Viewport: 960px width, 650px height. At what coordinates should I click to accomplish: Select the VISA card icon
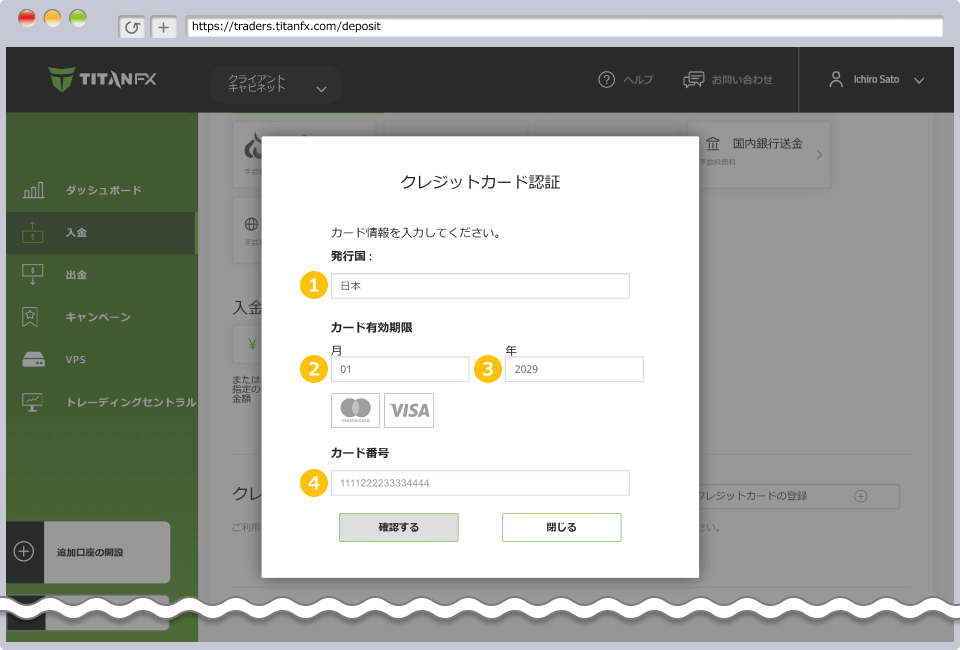click(x=409, y=410)
